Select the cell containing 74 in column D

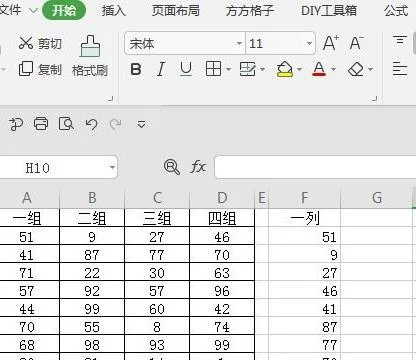[x=222, y=326]
